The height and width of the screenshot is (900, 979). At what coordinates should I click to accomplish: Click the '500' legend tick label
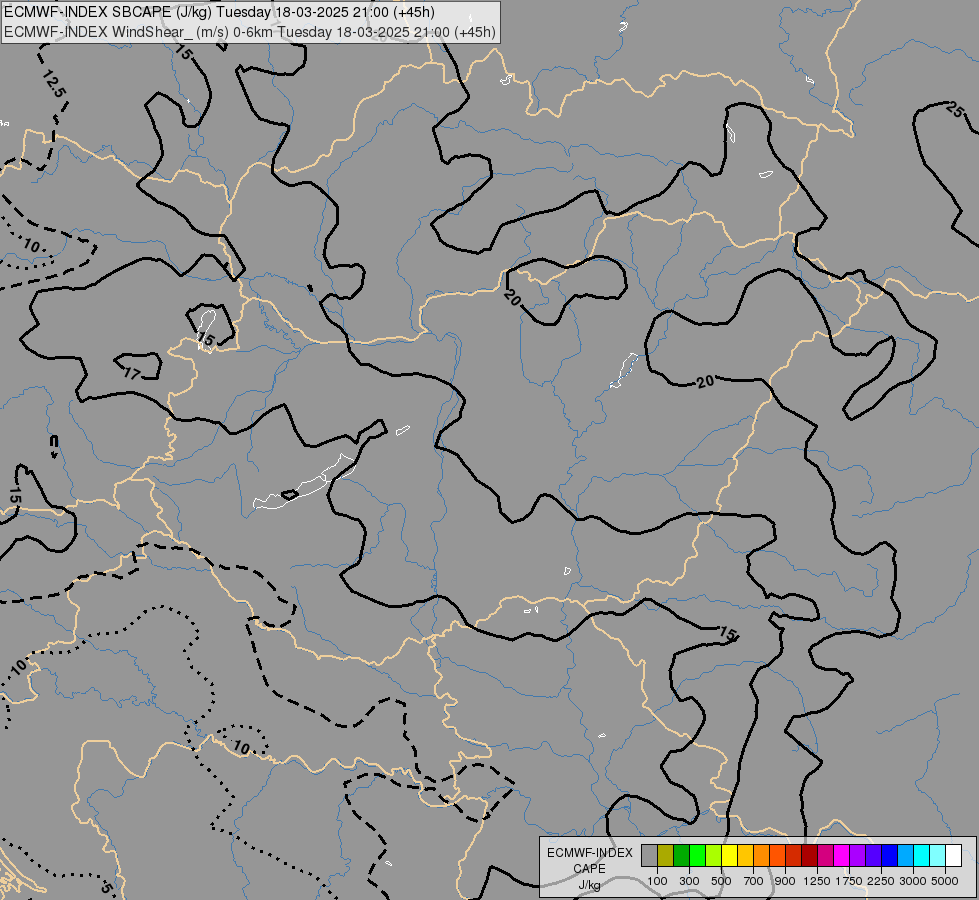click(x=721, y=881)
